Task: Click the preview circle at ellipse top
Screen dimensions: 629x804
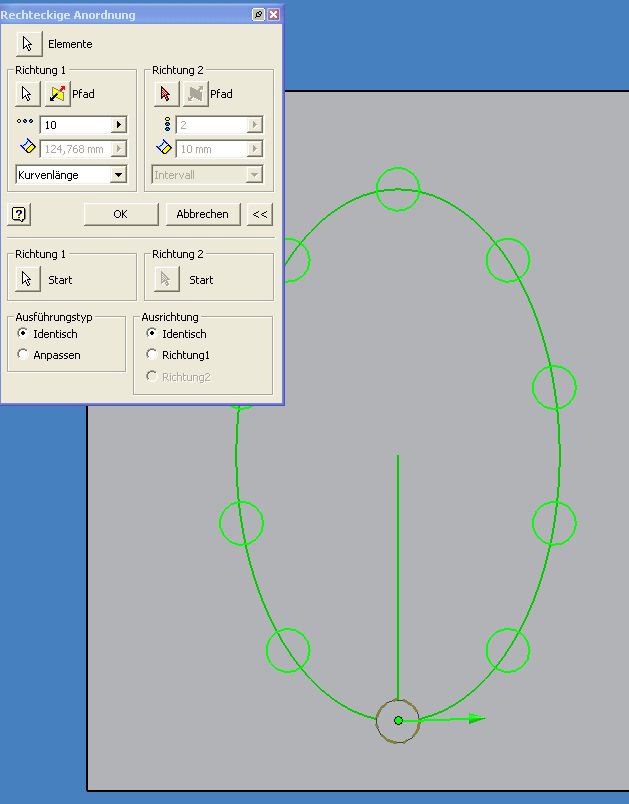Action: [x=398, y=189]
